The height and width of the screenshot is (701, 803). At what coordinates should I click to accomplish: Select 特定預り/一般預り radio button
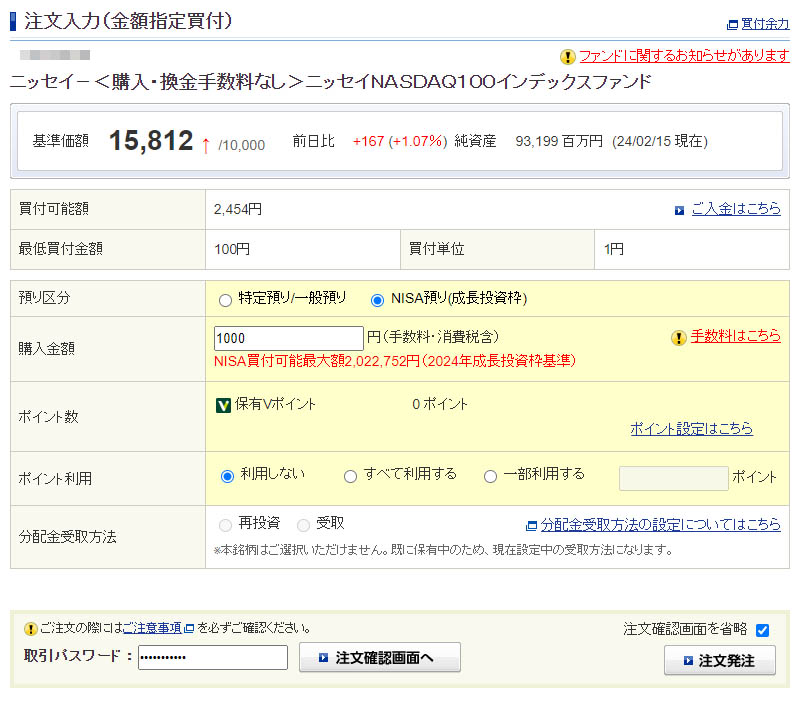coord(225,299)
